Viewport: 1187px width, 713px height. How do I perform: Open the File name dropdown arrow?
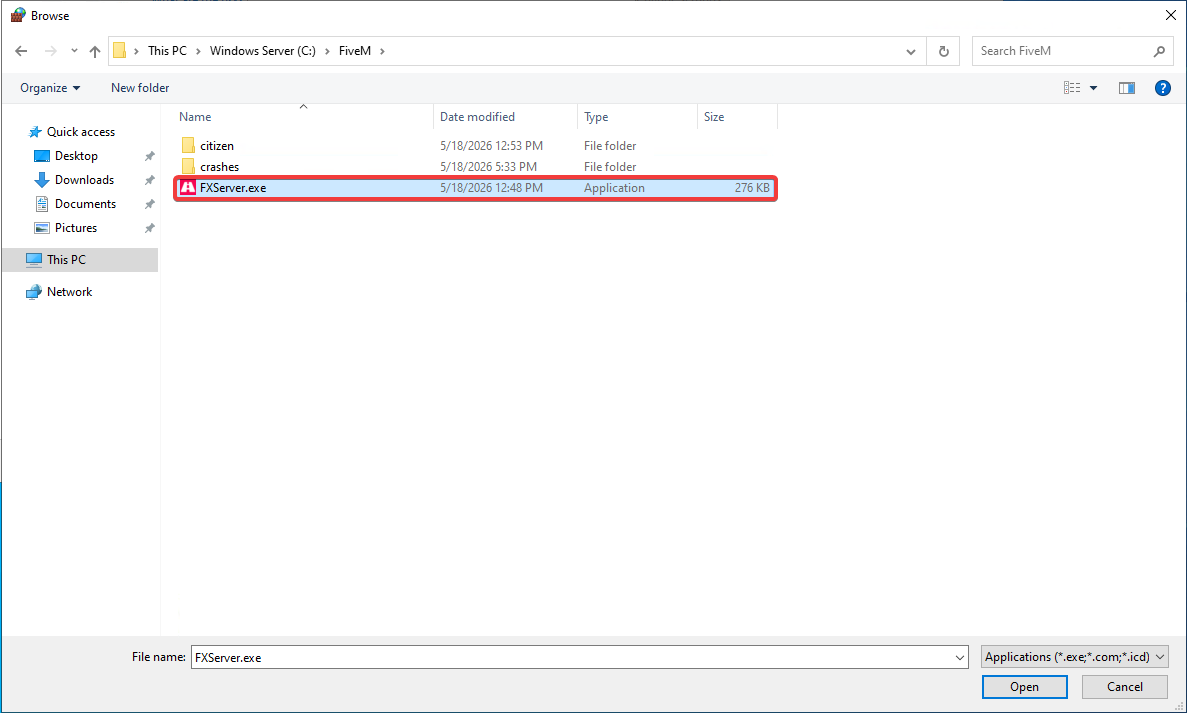coord(960,657)
